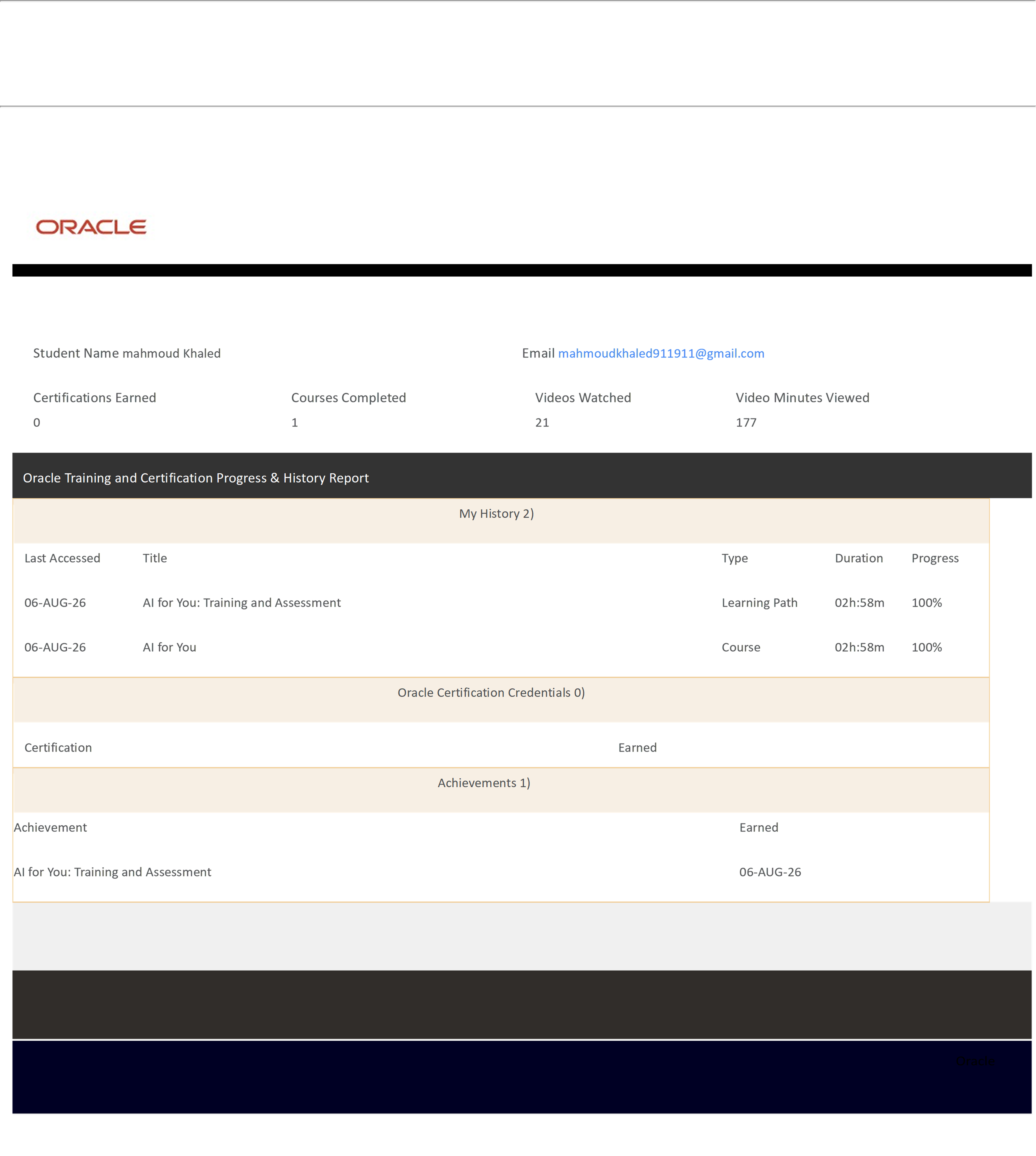The image size is (1036, 1156).
Task: Click the Title column header
Action: [x=155, y=558]
